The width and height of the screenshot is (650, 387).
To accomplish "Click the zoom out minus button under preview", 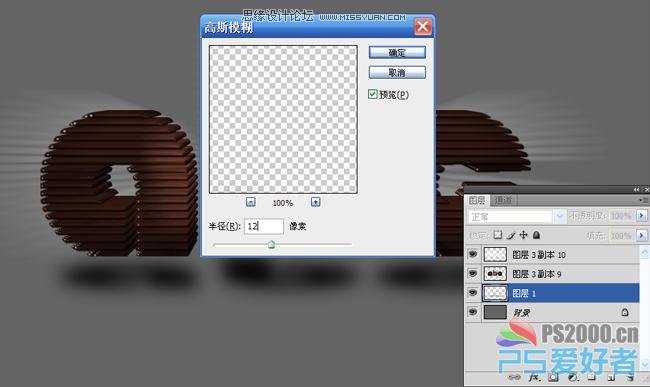I will click(250, 202).
